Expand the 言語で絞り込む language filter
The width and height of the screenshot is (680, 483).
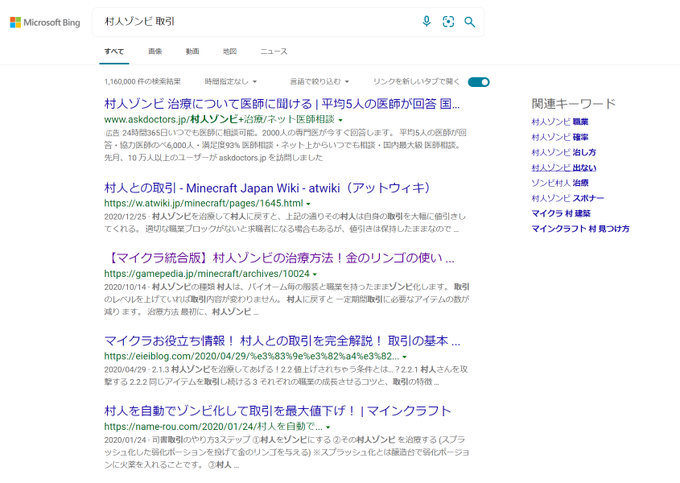point(320,82)
